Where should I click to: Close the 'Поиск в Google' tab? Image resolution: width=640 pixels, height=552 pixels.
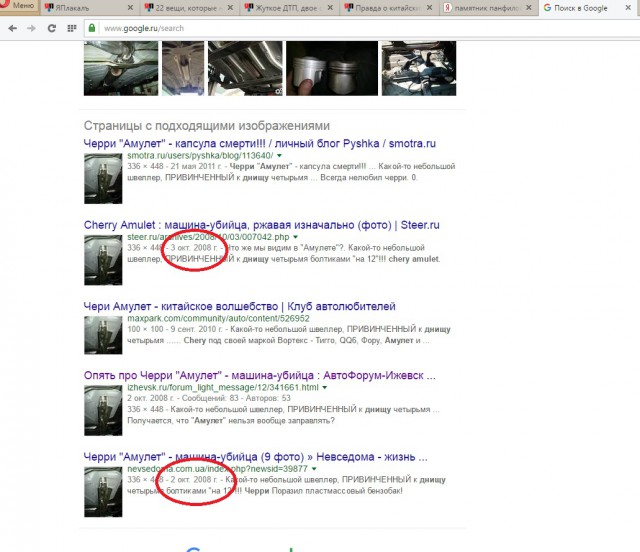point(629,8)
